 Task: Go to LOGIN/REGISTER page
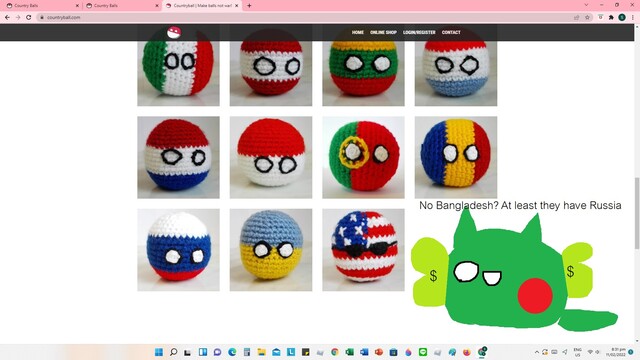click(419, 32)
